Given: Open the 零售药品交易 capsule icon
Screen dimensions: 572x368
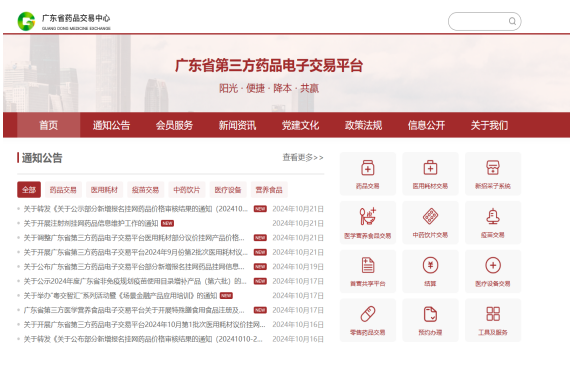Looking at the screenshot, I should tap(368, 314).
